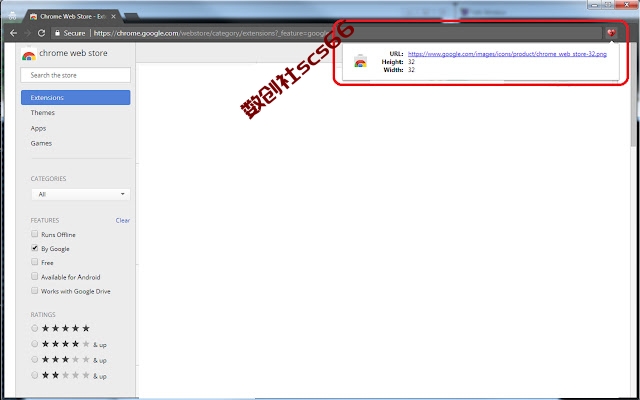Screen dimensions: 640x400
Task: Select two stars & up radio
Action: click(x=35, y=375)
